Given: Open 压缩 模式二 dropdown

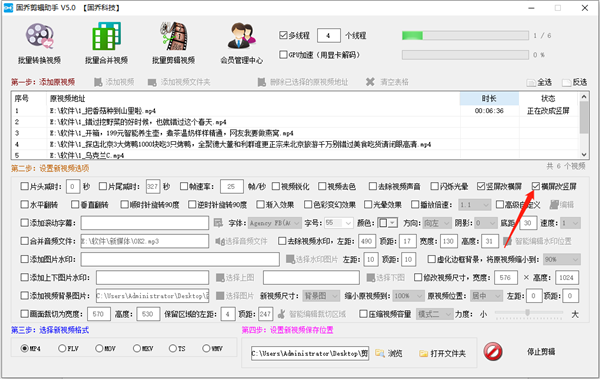Looking at the screenshot, I should [434, 314].
